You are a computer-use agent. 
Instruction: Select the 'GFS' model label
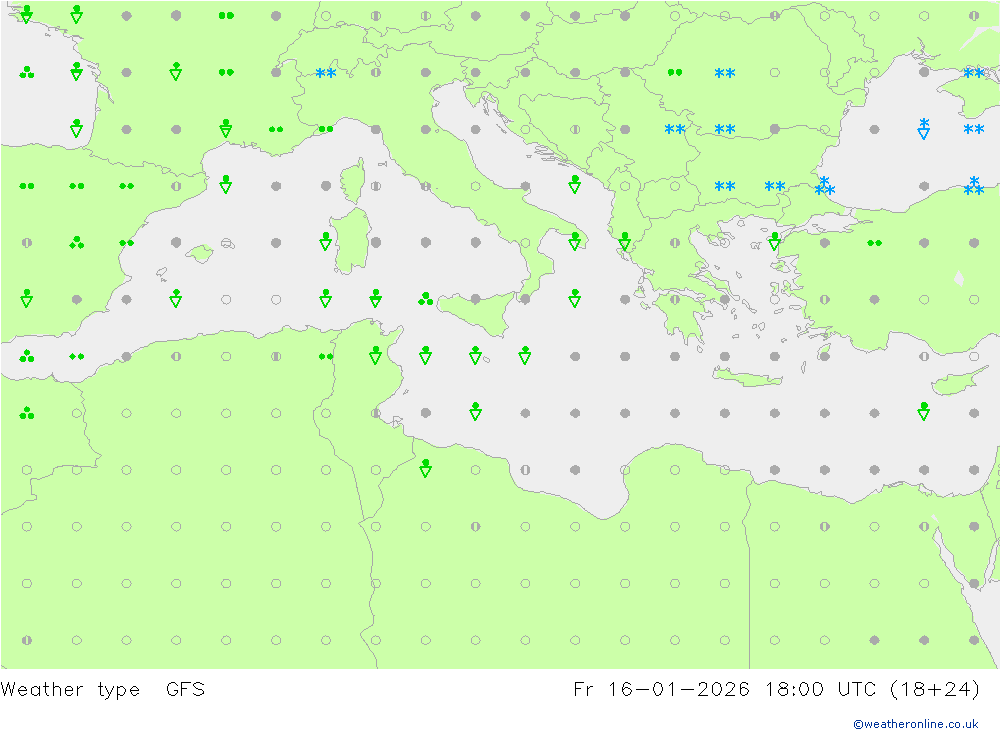click(186, 689)
